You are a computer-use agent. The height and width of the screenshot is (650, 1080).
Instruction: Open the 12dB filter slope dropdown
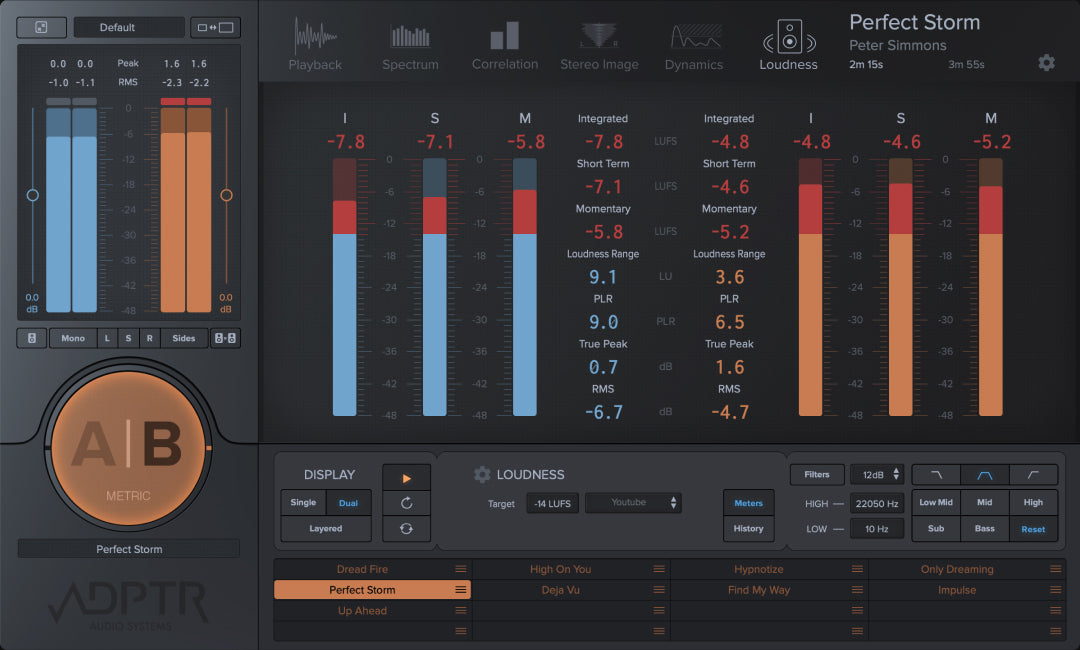(x=877, y=475)
